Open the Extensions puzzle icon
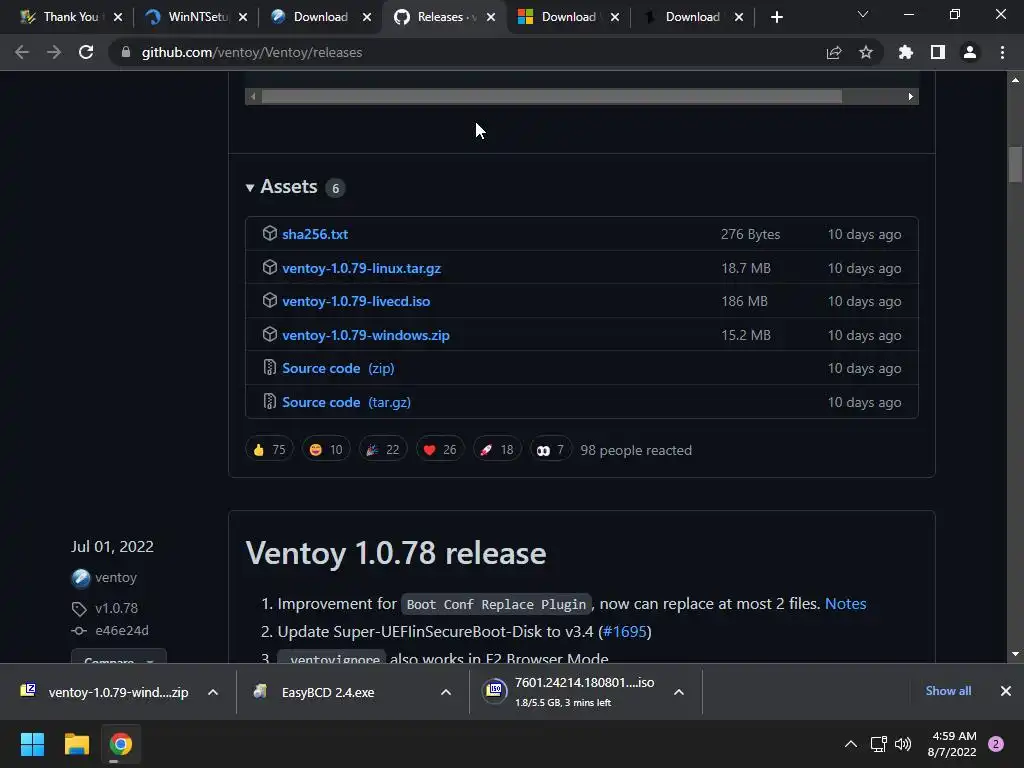 coord(906,52)
